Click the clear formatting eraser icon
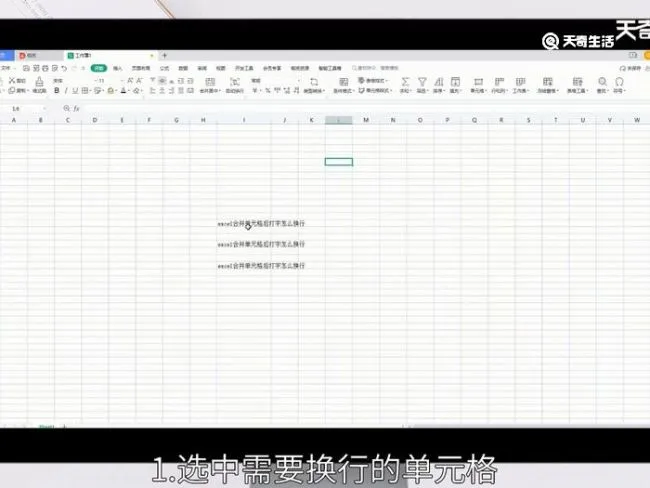This screenshot has width=650, height=488. point(136,90)
